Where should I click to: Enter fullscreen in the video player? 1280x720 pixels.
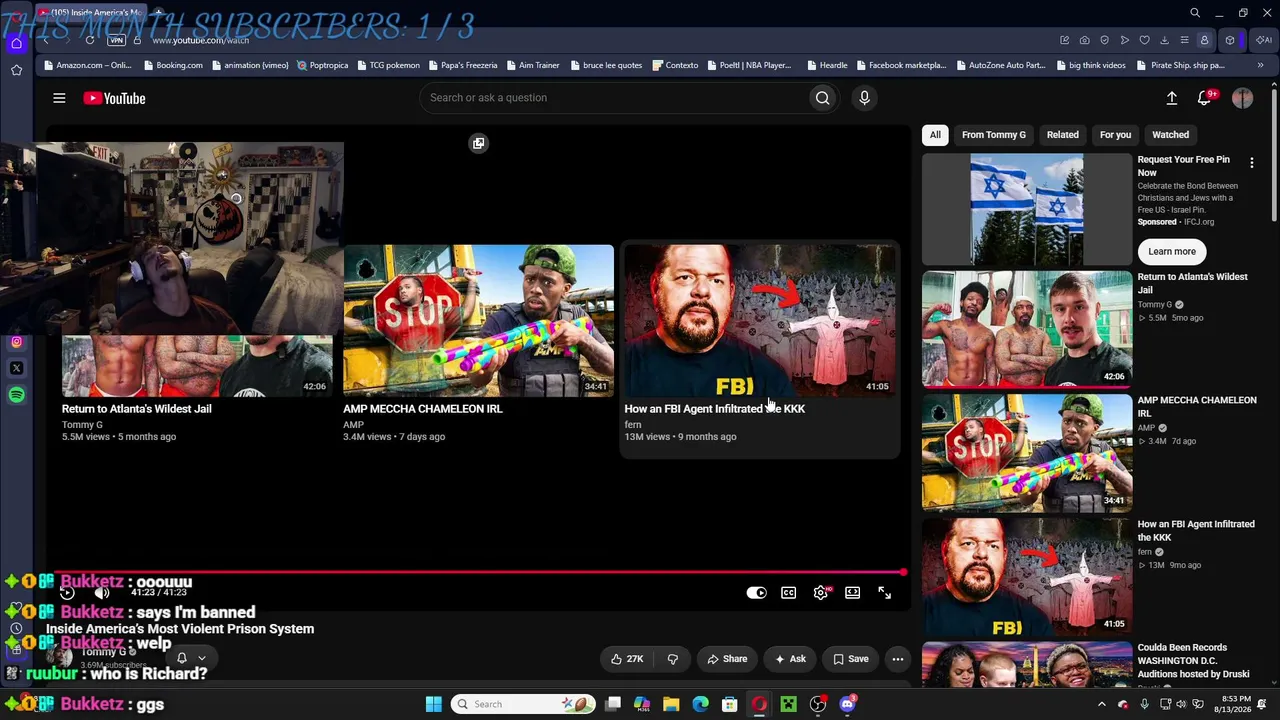pos(885,593)
